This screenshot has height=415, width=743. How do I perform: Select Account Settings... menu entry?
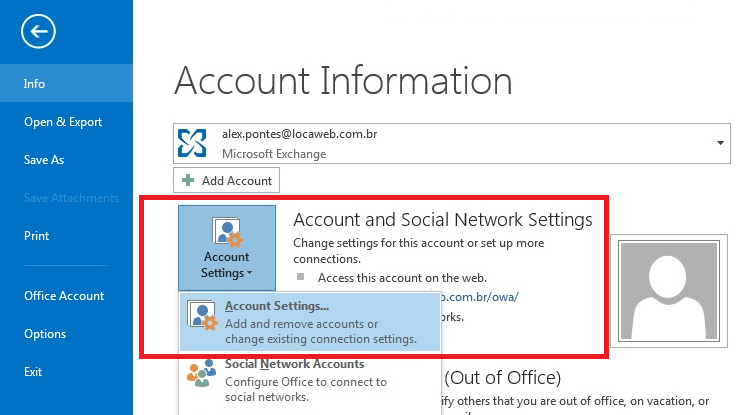pyautogui.click(x=310, y=322)
